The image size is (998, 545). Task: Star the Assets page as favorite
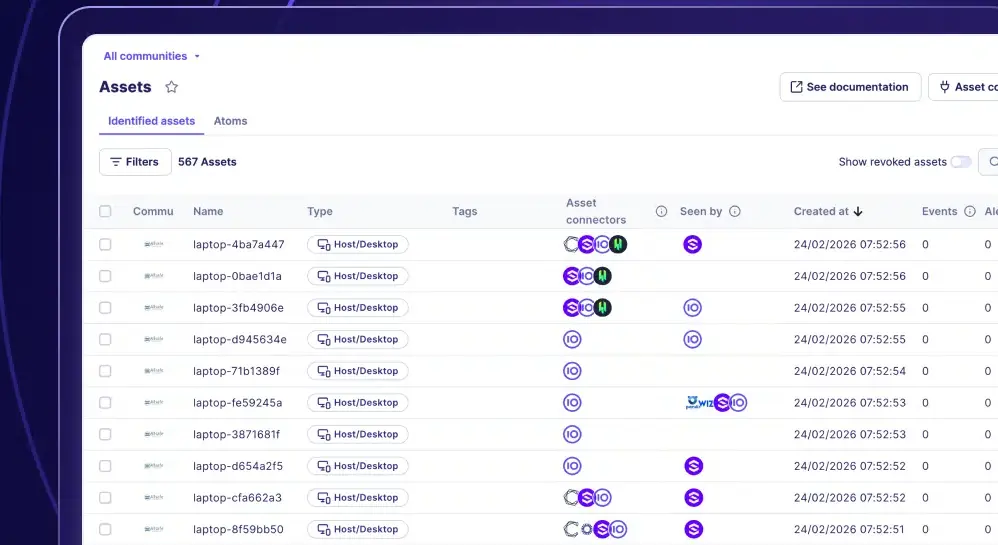point(171,87)
